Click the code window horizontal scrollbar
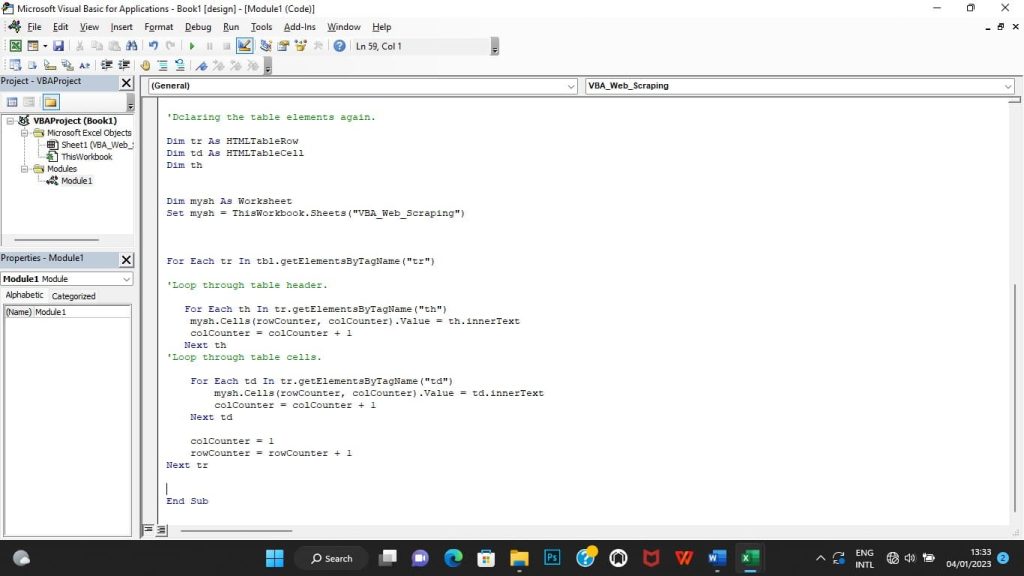1024x576 pixels. coord(236,530)
